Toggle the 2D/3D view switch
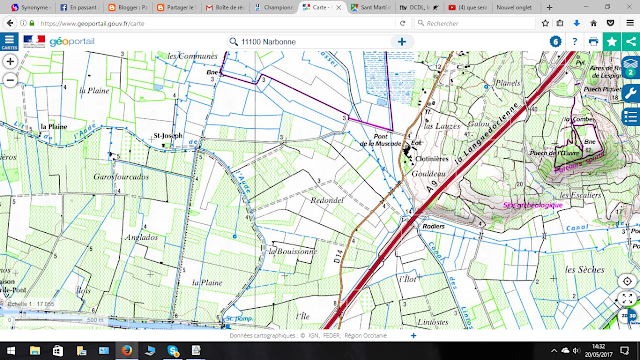The width and height of the screenshot is (640, 360). [x=629, y=316]
